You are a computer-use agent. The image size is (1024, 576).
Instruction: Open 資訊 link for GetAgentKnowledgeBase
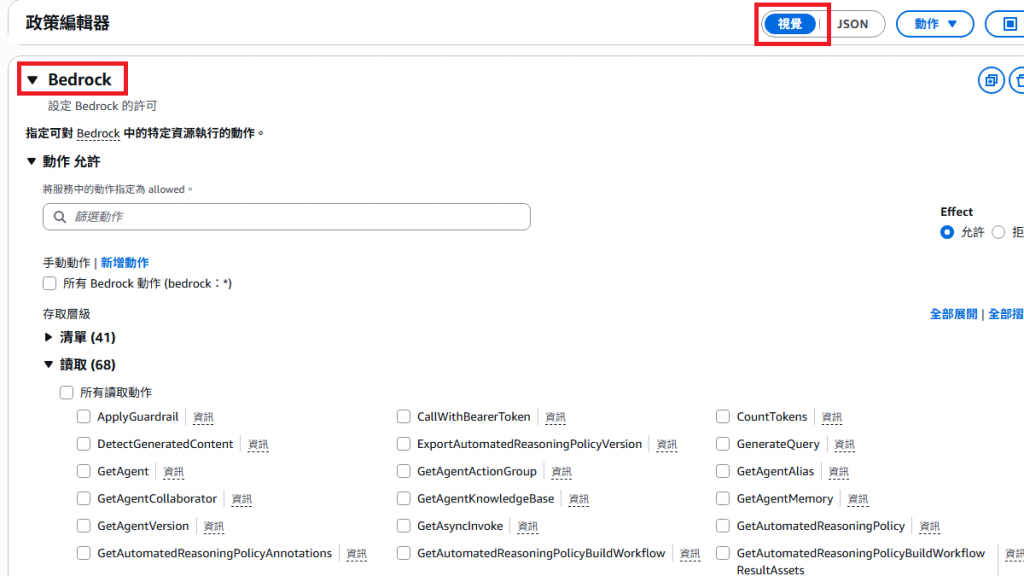tap(579, 500)
